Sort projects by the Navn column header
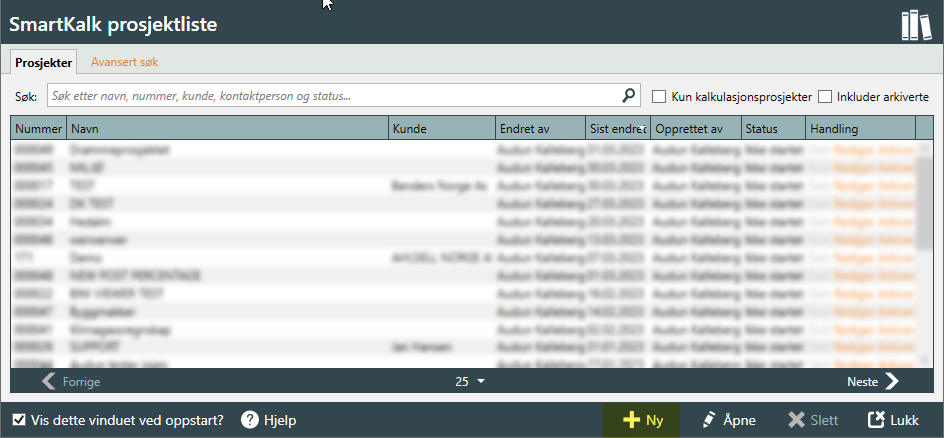The width and height of the screenshot is (944, 438). click(227, 128)
